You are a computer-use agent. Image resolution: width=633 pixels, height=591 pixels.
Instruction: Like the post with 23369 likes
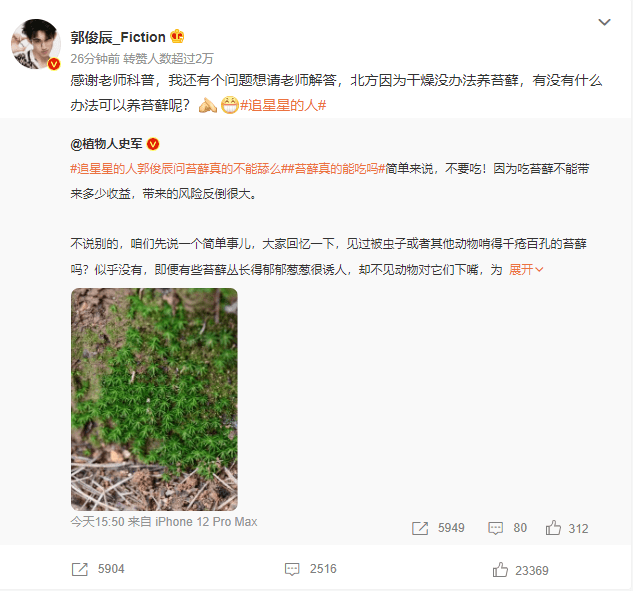520,570
